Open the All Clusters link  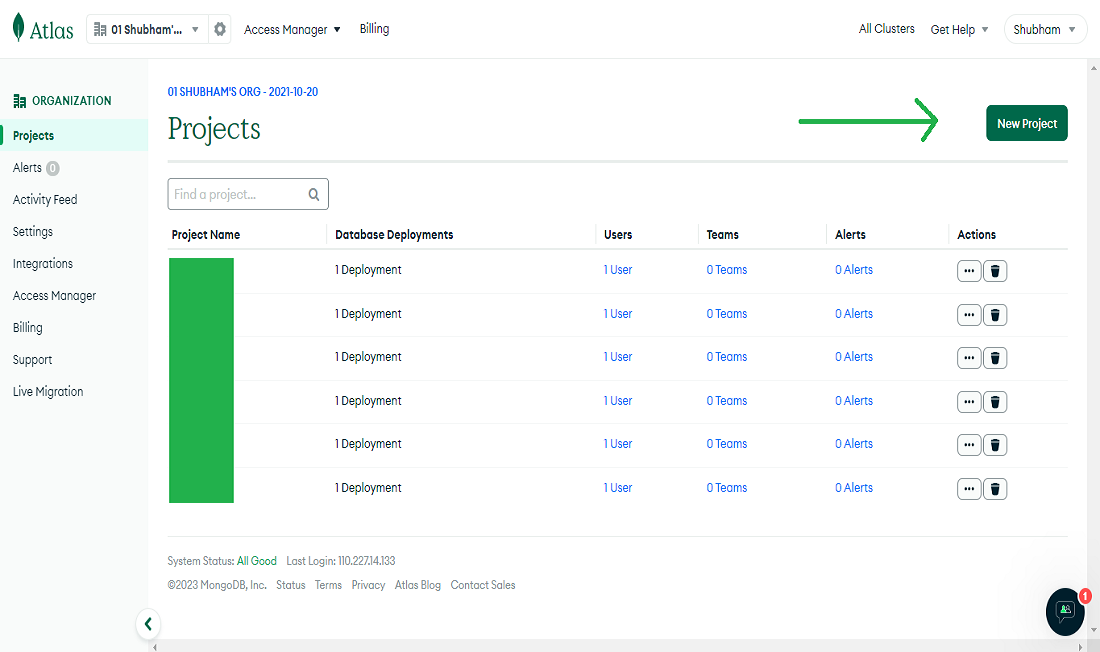point(887,29)
